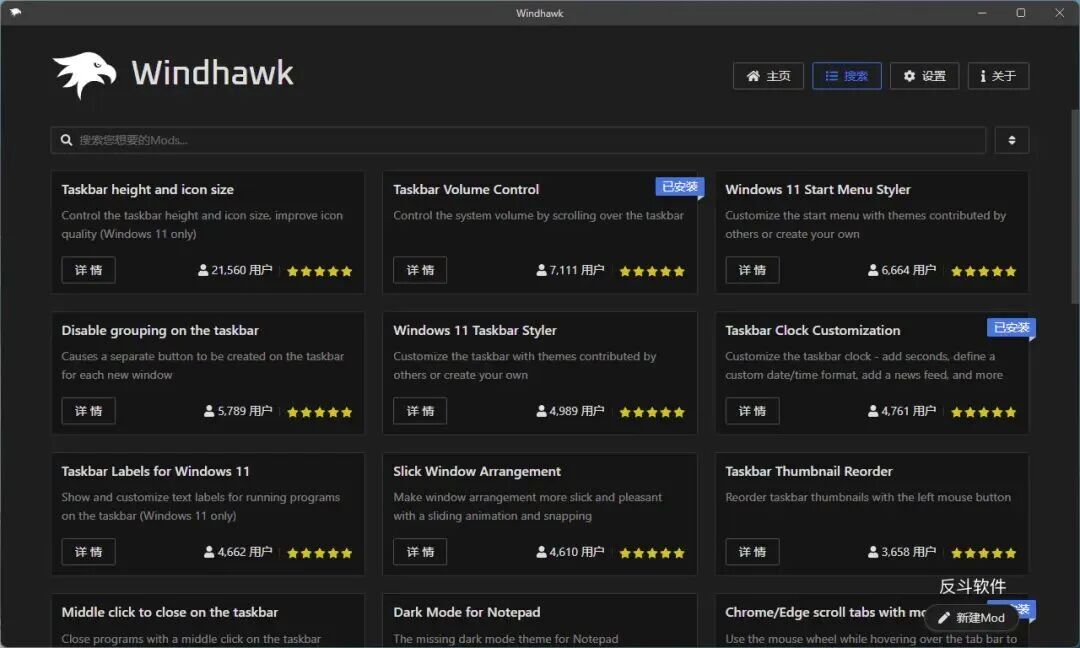Image resolution: width=1080 pixels, height=648 pixels.
Task: Click star rating of Slick Window Arrangement
Action: click(652, 553)
